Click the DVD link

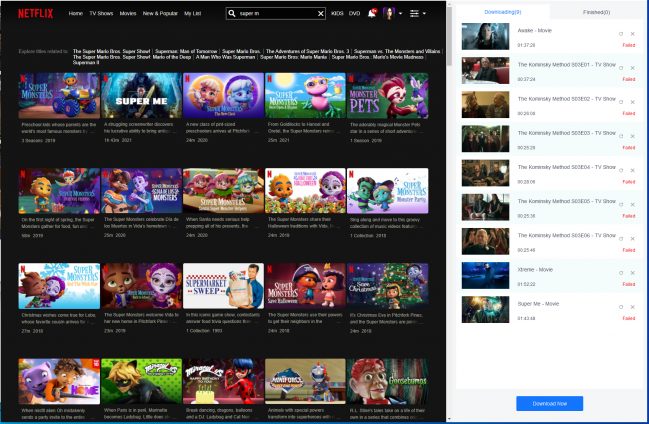point(354,13)
